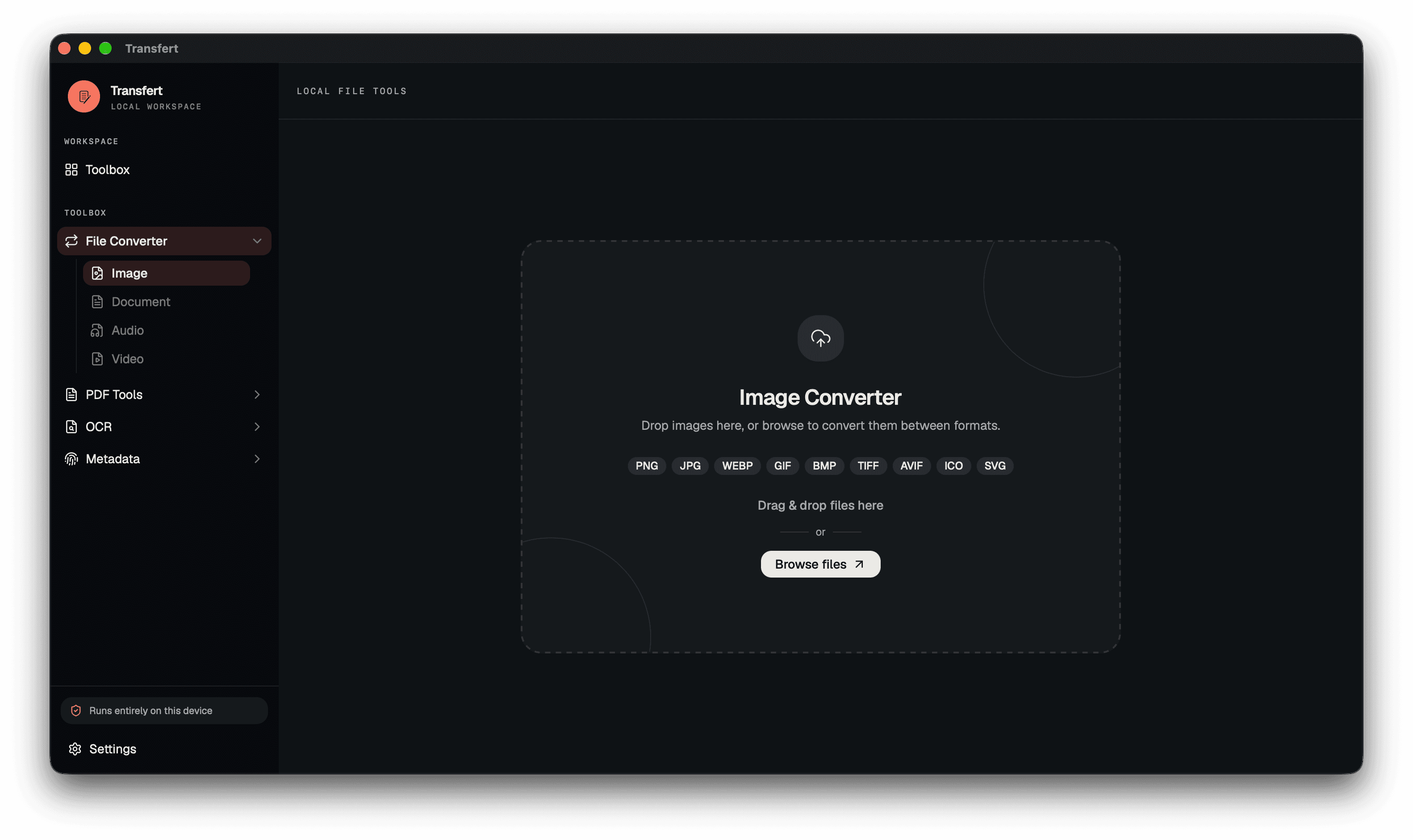Click the cloud upload icon
The height and width of the screenshot is (840, 1413).
click(x=821, y=338)
